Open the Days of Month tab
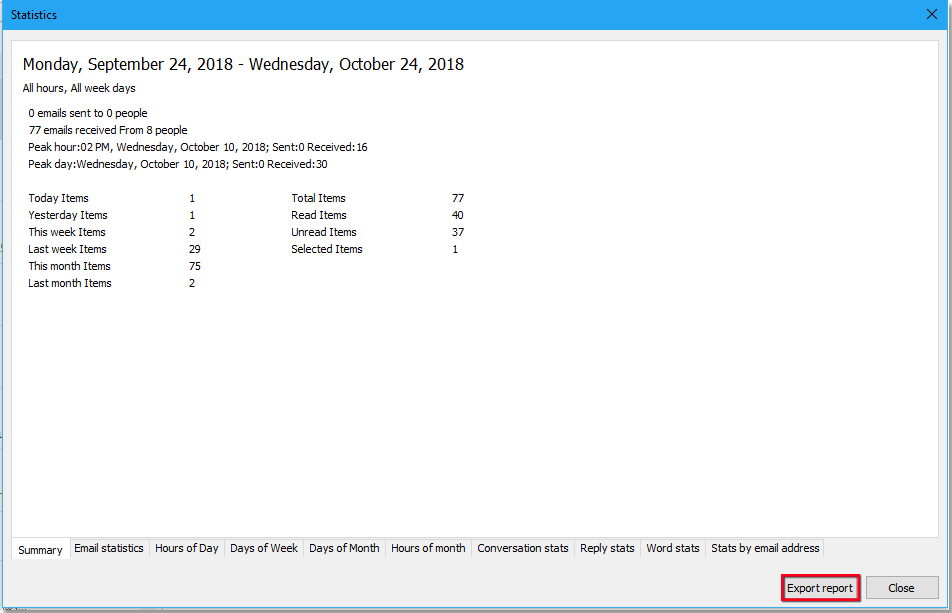The width and height of the screenshot is (952, 613). 343,548
